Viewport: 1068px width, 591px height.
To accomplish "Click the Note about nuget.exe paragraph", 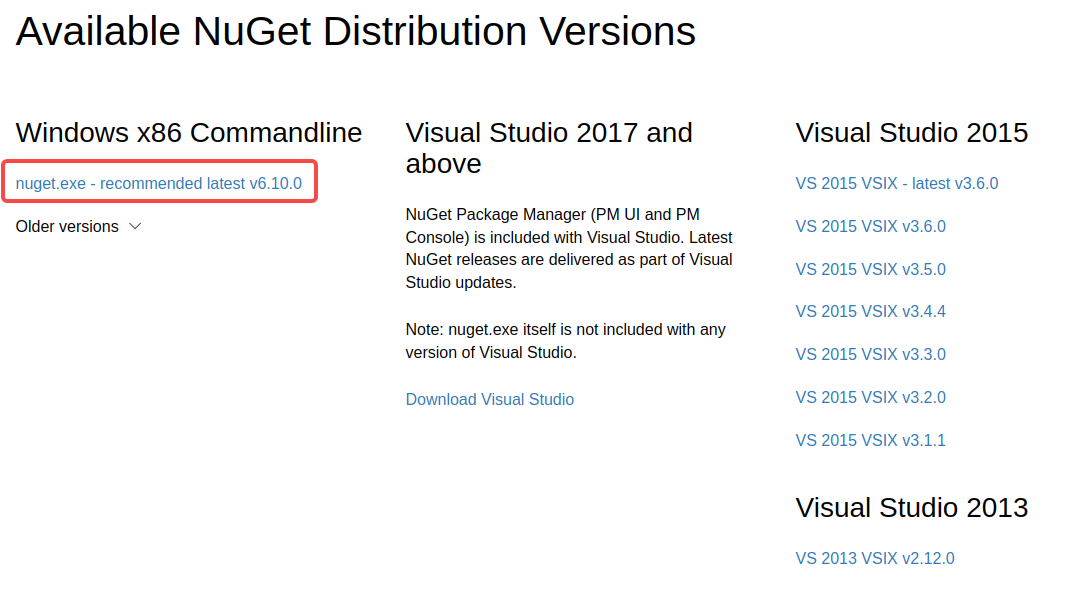I will 565,341.
